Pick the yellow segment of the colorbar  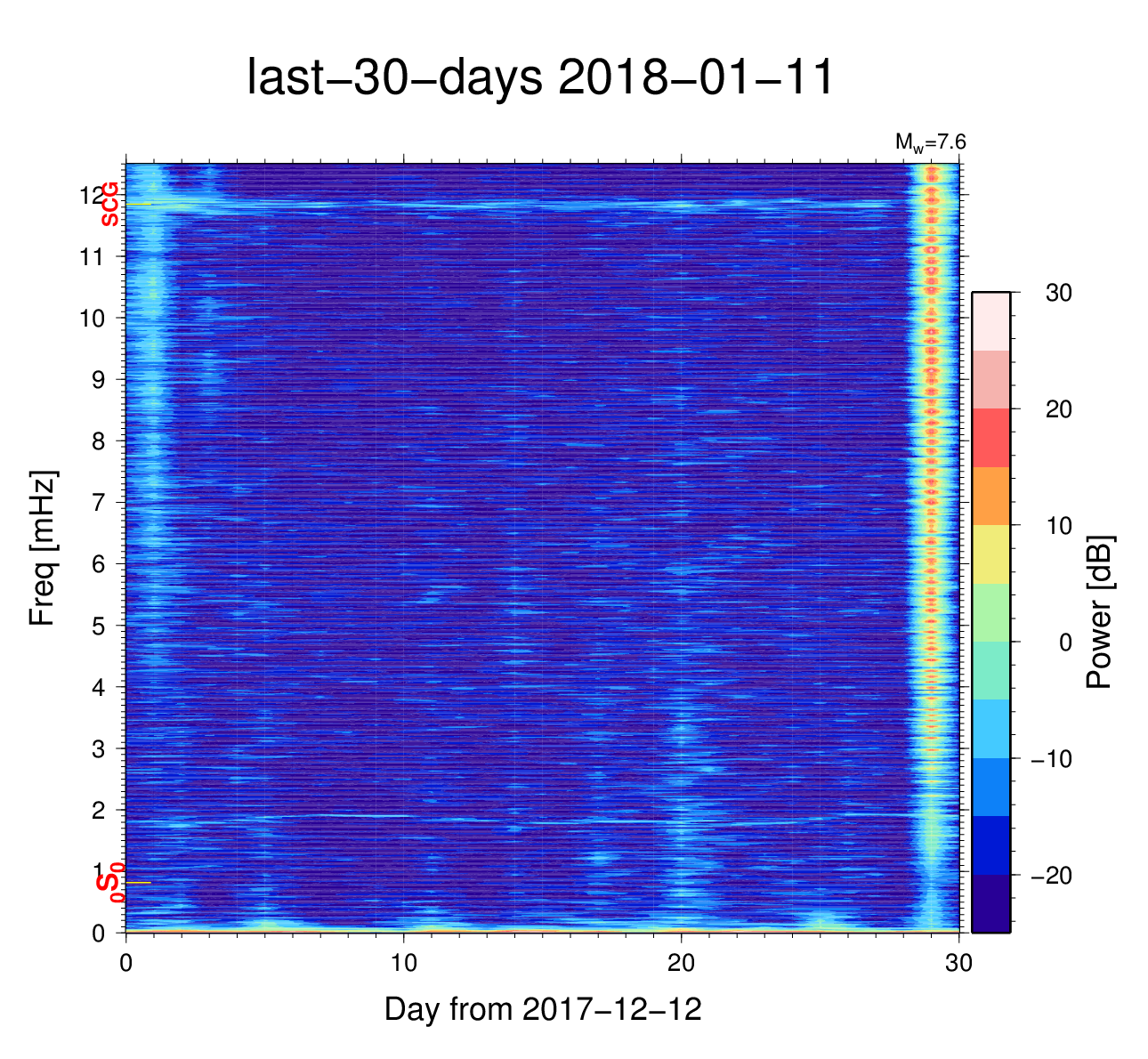[x=990, y=554]
